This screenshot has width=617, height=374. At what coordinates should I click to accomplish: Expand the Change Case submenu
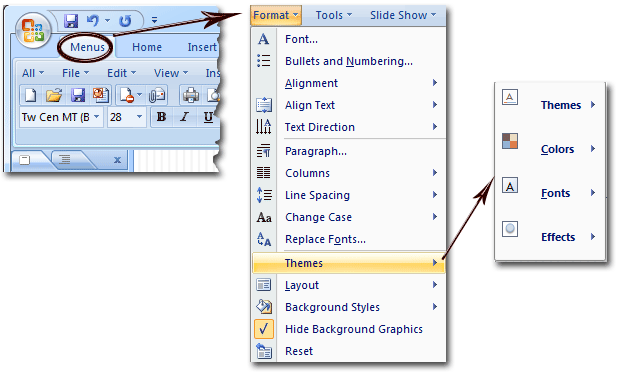click(349, 217)
